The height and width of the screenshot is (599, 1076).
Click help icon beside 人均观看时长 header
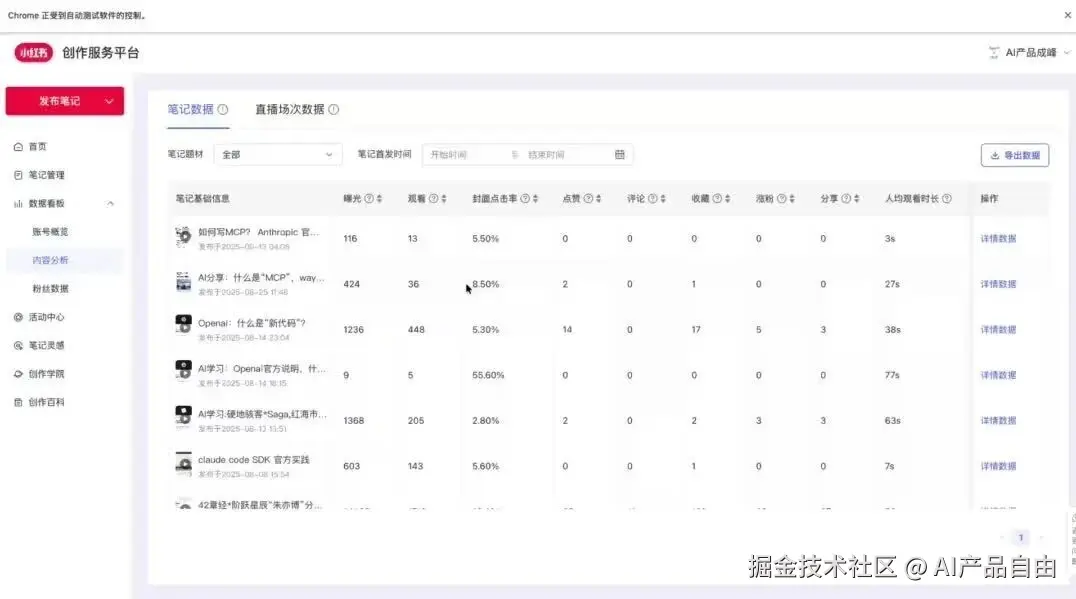[x=946, y=199]
